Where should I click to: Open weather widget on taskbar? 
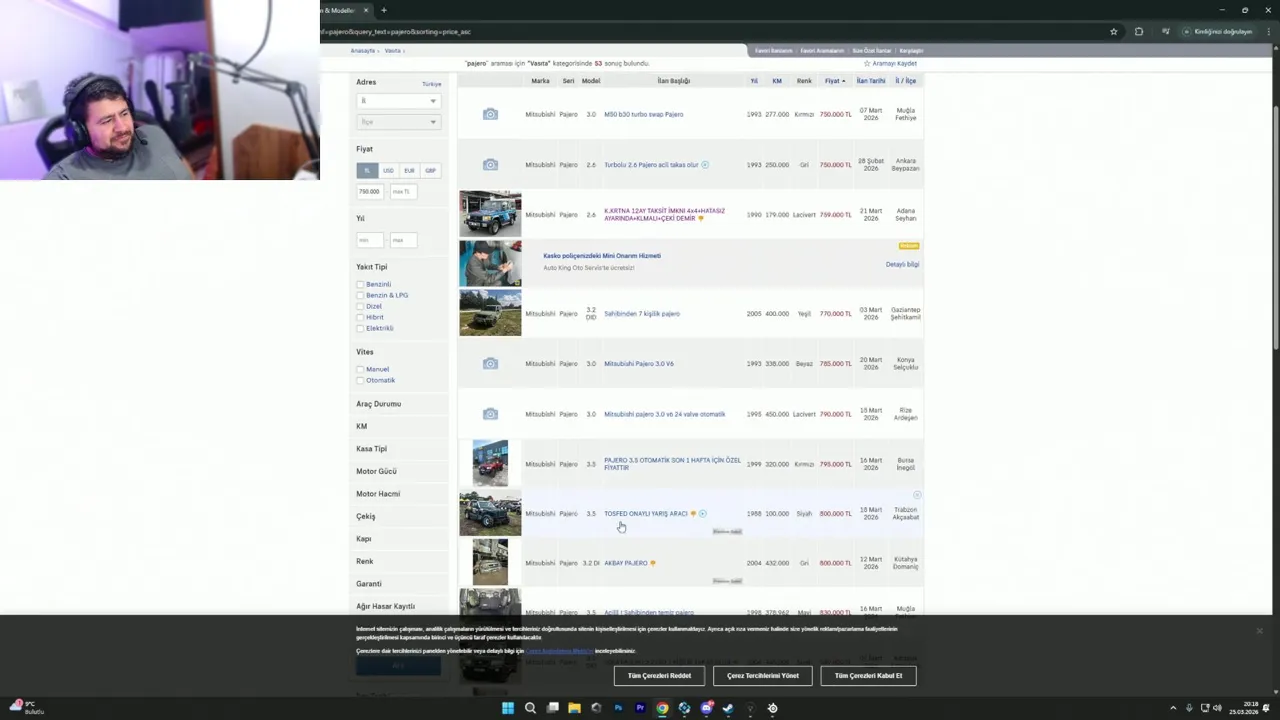(x=25, y=707)
